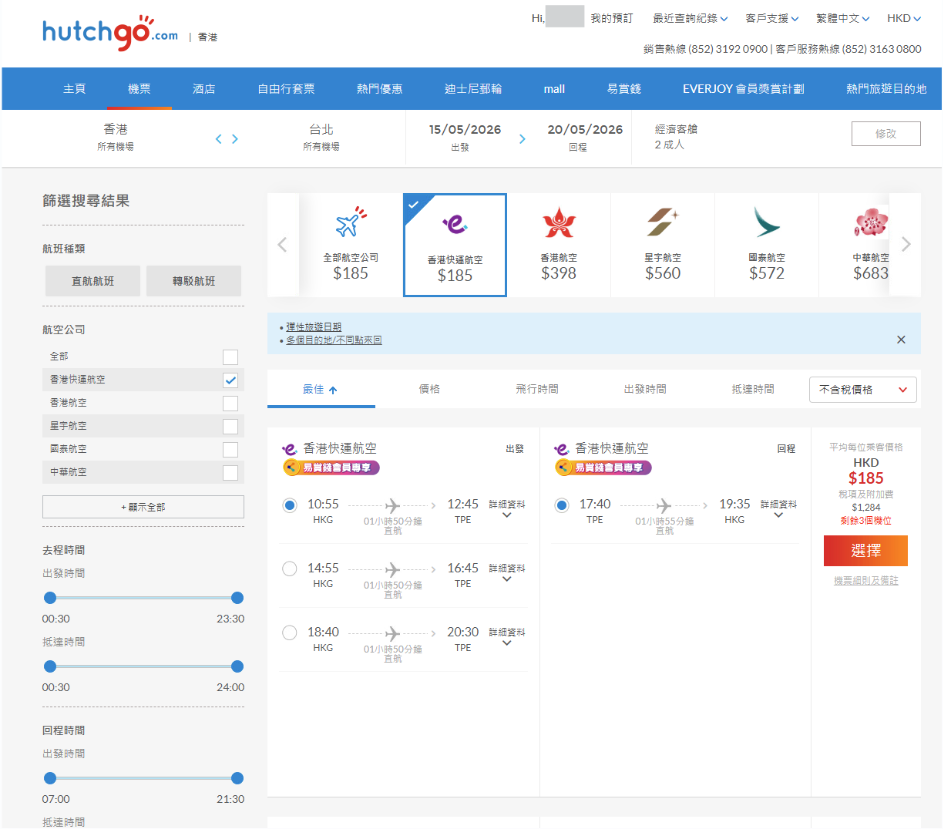Image resolution: width=943 pixels, height=829 pixels.
Task: Tick the Cathay Pacific filter checkbox
Action: pyautogui.click(x=230, y=449)
